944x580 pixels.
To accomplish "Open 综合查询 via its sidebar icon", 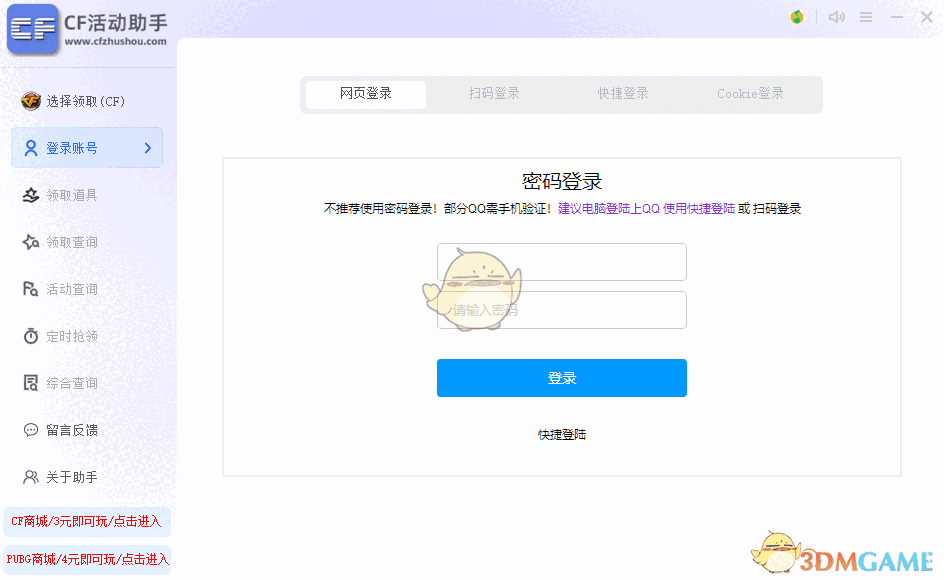I will [x=31, y=382].
